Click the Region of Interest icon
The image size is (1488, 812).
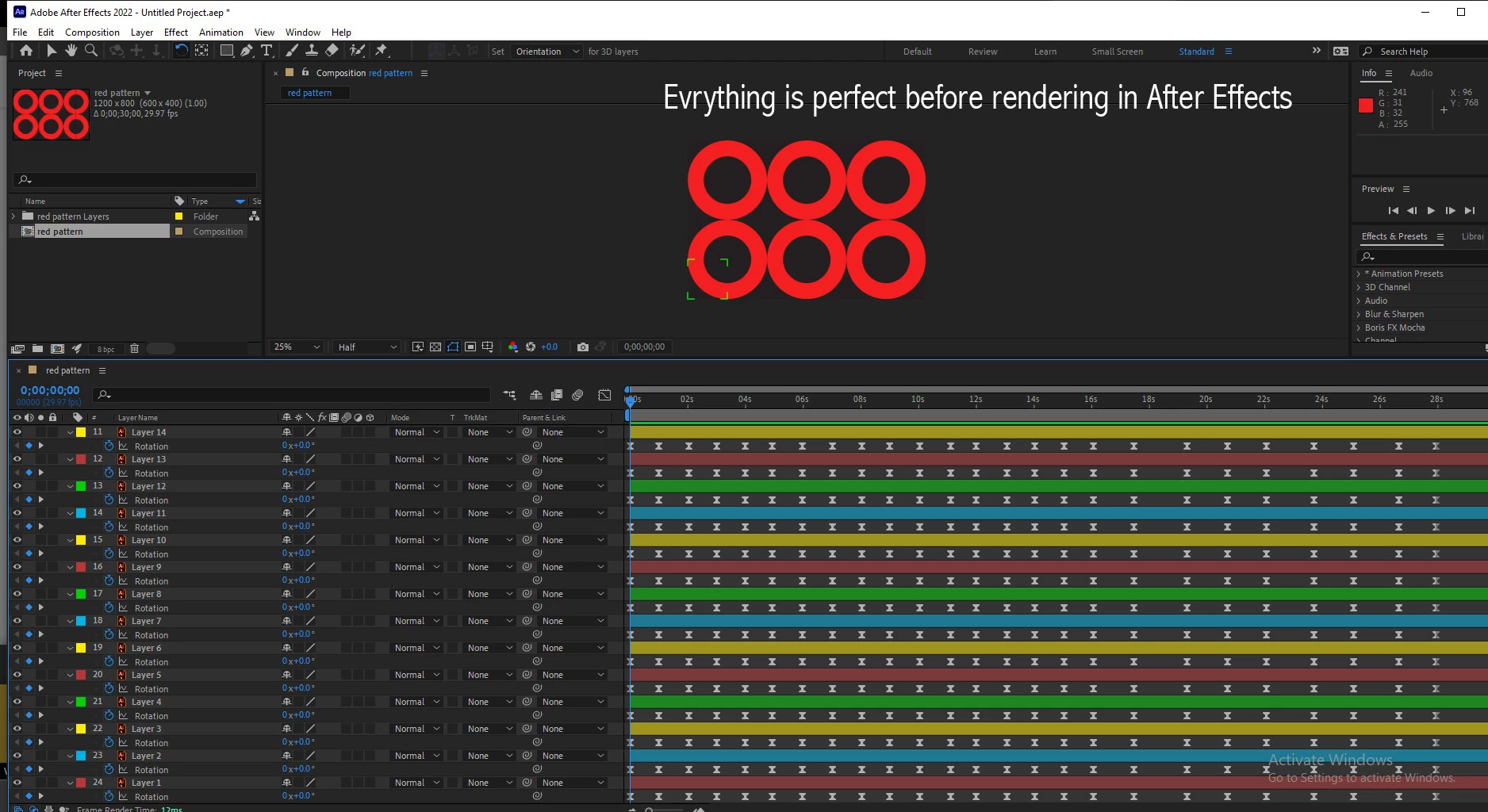470,347
